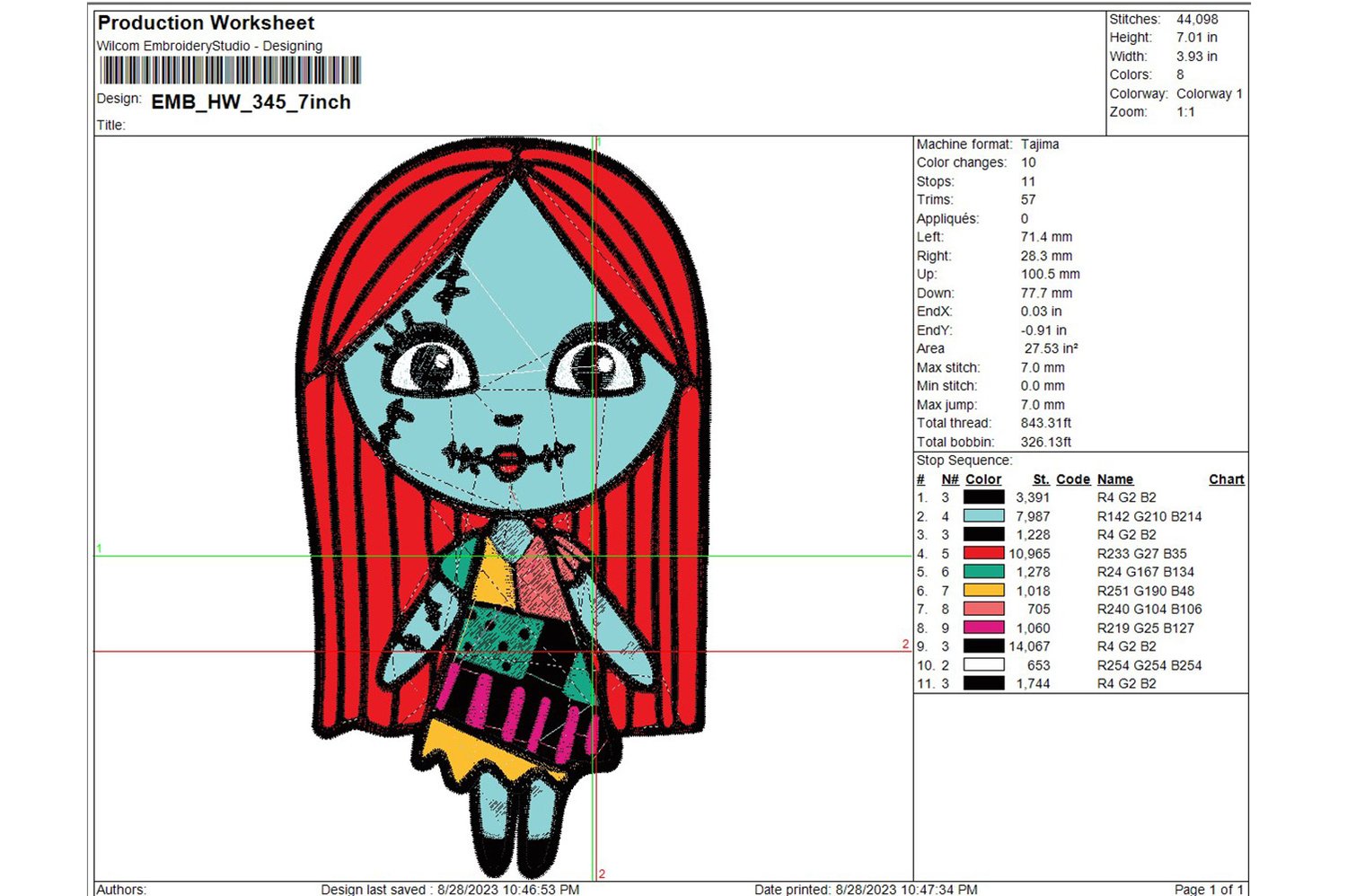Select the down extent '77.7 mm'
The image size is (1347, 896).
pyautogui.click(x=1046, y=293)
